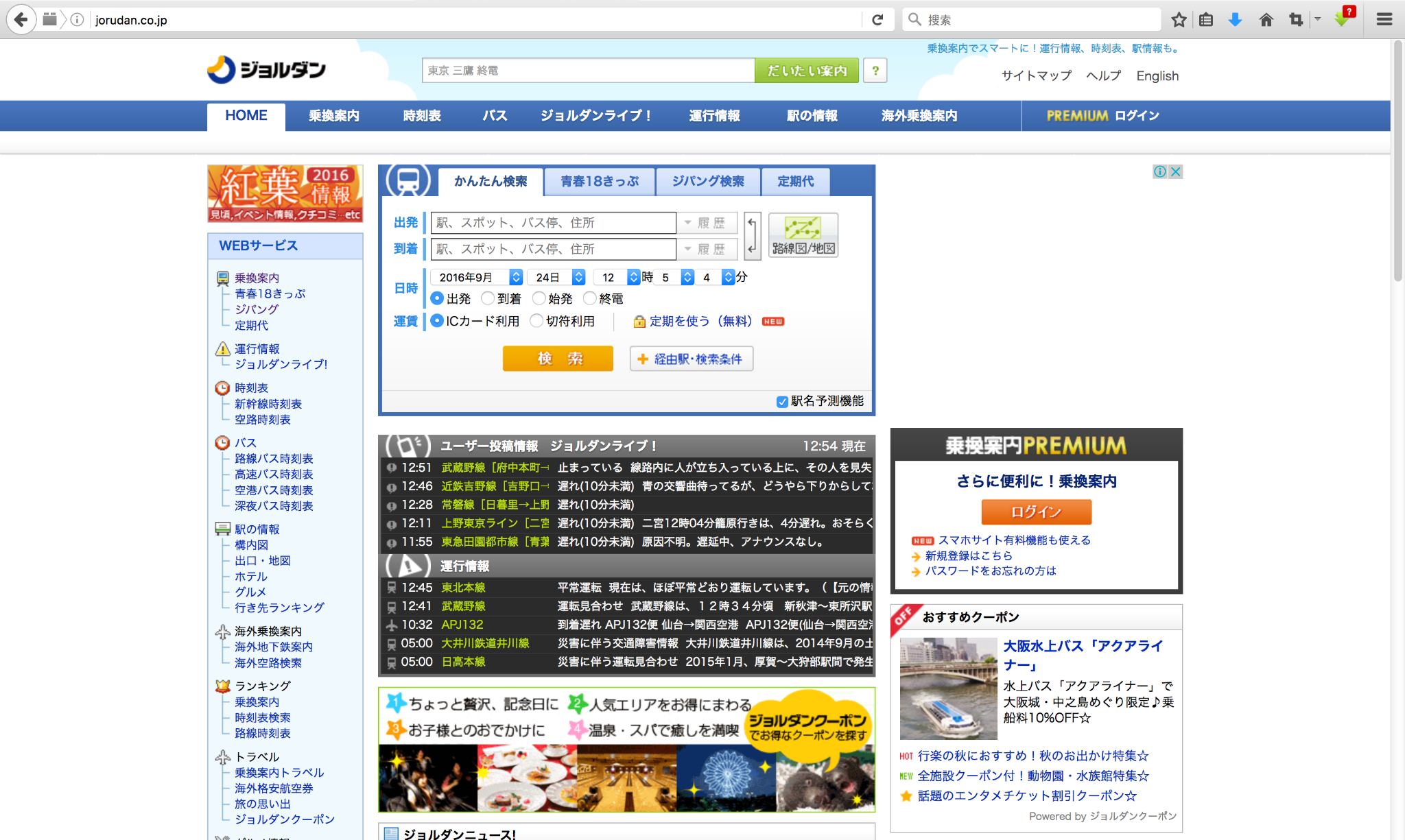Click the orange ログイン button in PREMIUM box

pyautogui.click(x=1036, y=512)
